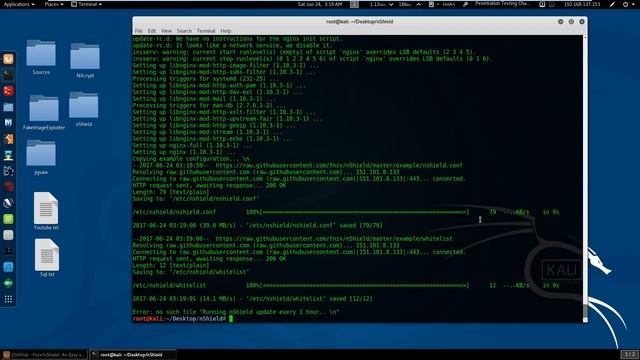Open the NXcrypt folder on desktop
Image resolution: width=640 pixels, height=360 pixels.
tap(85, 60)
